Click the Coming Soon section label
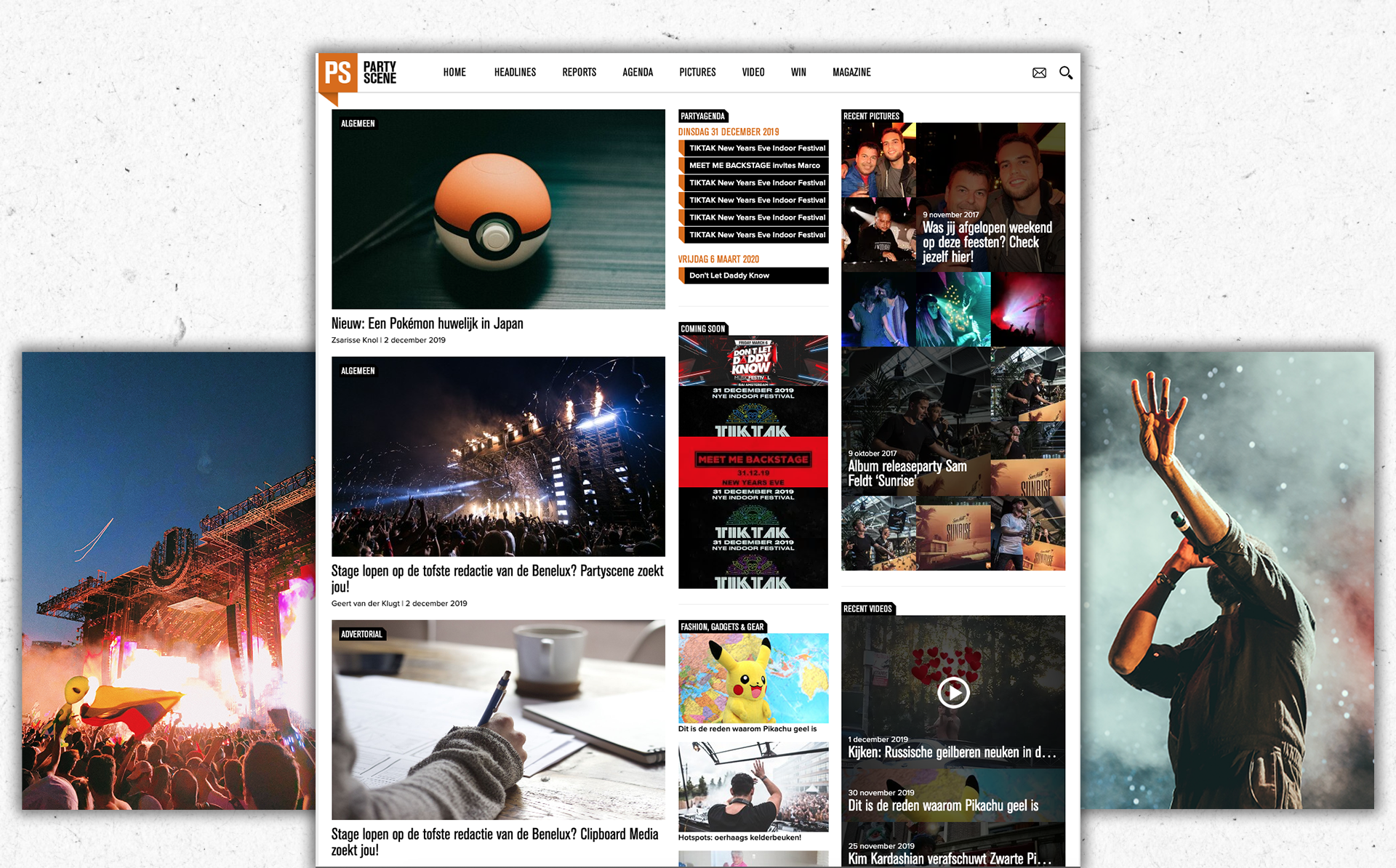The width and height of the screenshot is (1396, 868). pos(703,329)
